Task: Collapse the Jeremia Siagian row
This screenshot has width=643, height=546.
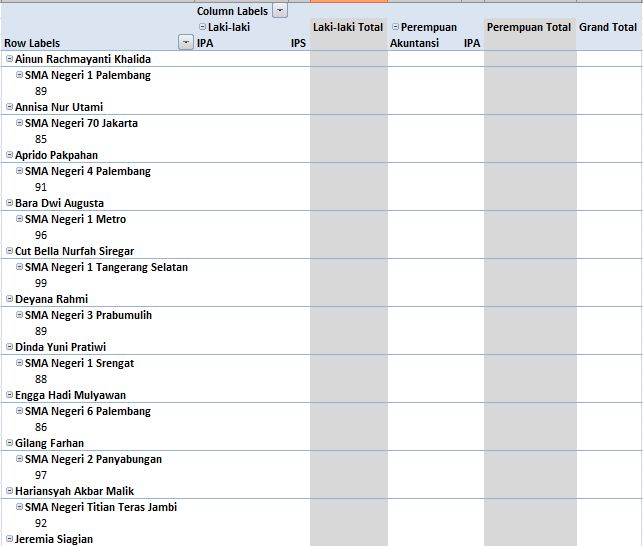Action: point(9,539)
